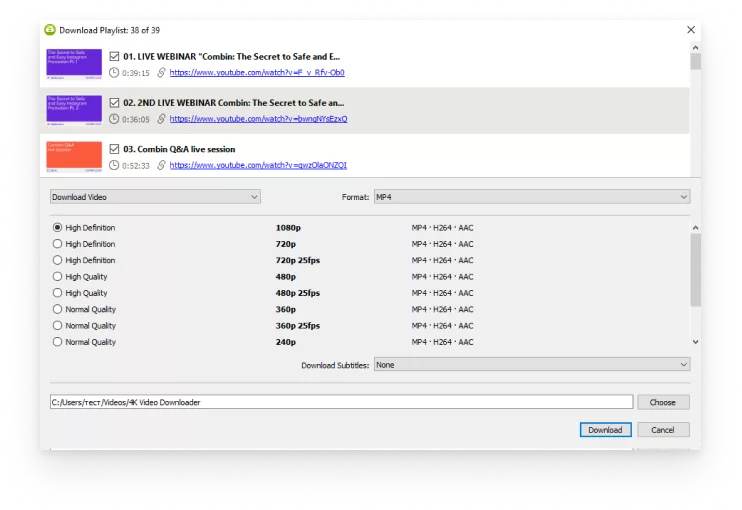742x510 pixels.
Task: Click playlist scrollbar up arrow
Action: (x=695, y=48)
